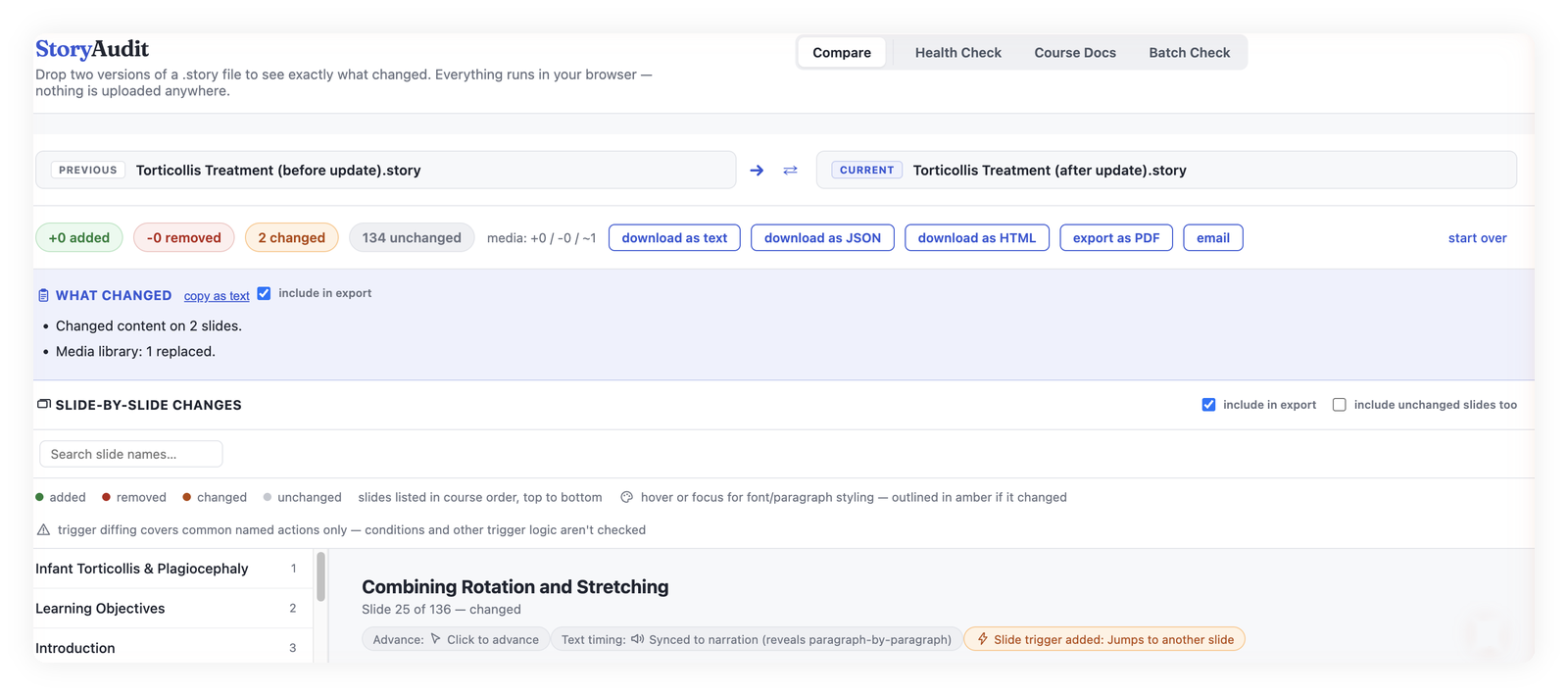1568x696 pixels.
Task: Click the warning triangle icon near trigger note
Action: pos(43,529)
